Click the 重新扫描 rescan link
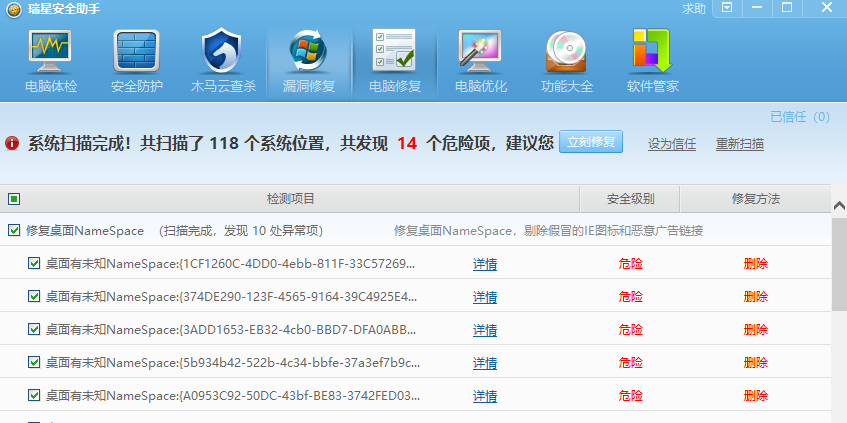Image resolution: width=847 pixels, height=423 pixels. 740,144
